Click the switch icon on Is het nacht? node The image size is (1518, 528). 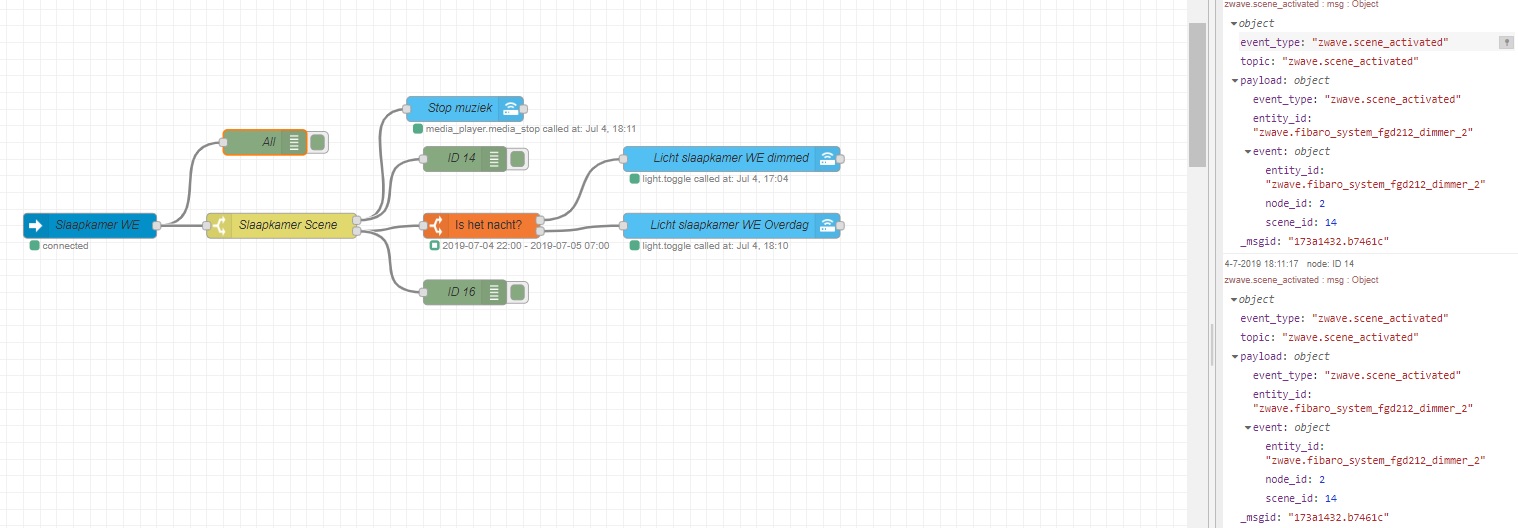click(435, 225)
